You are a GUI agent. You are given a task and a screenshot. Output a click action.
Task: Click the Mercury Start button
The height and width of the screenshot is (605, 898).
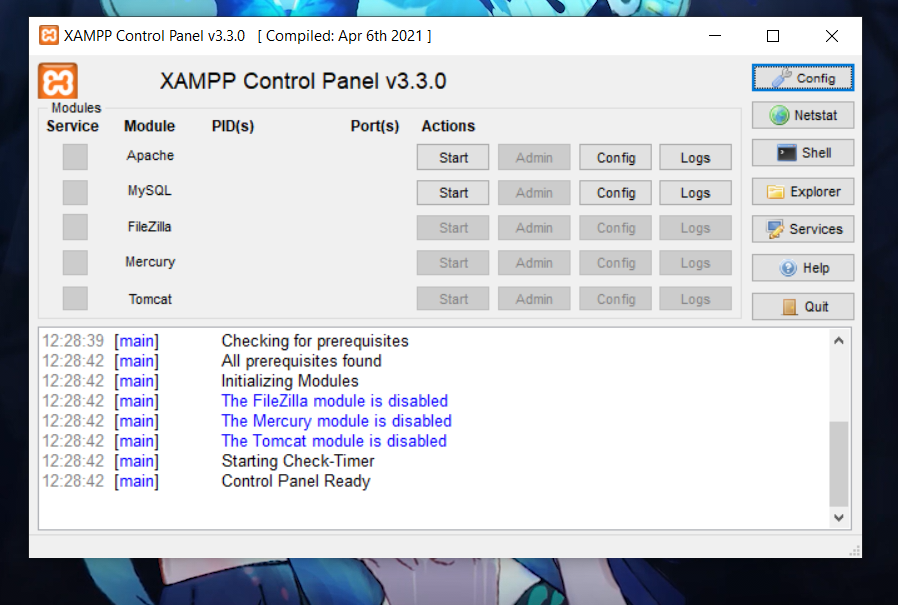pos(453,263)
